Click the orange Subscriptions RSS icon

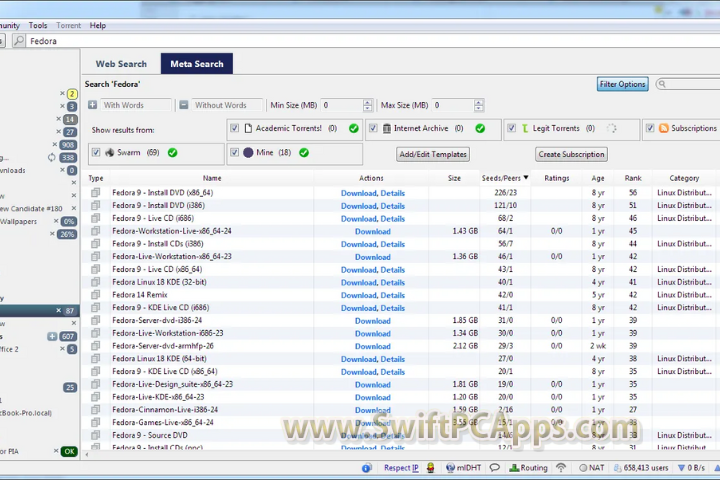tap(664, 128)
